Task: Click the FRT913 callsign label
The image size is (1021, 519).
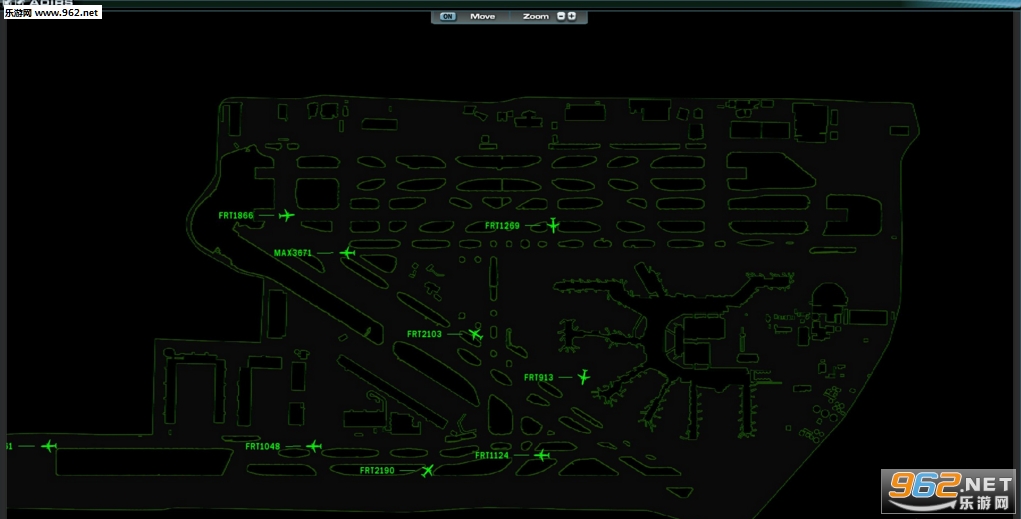Action: click(x=538, y=378)
